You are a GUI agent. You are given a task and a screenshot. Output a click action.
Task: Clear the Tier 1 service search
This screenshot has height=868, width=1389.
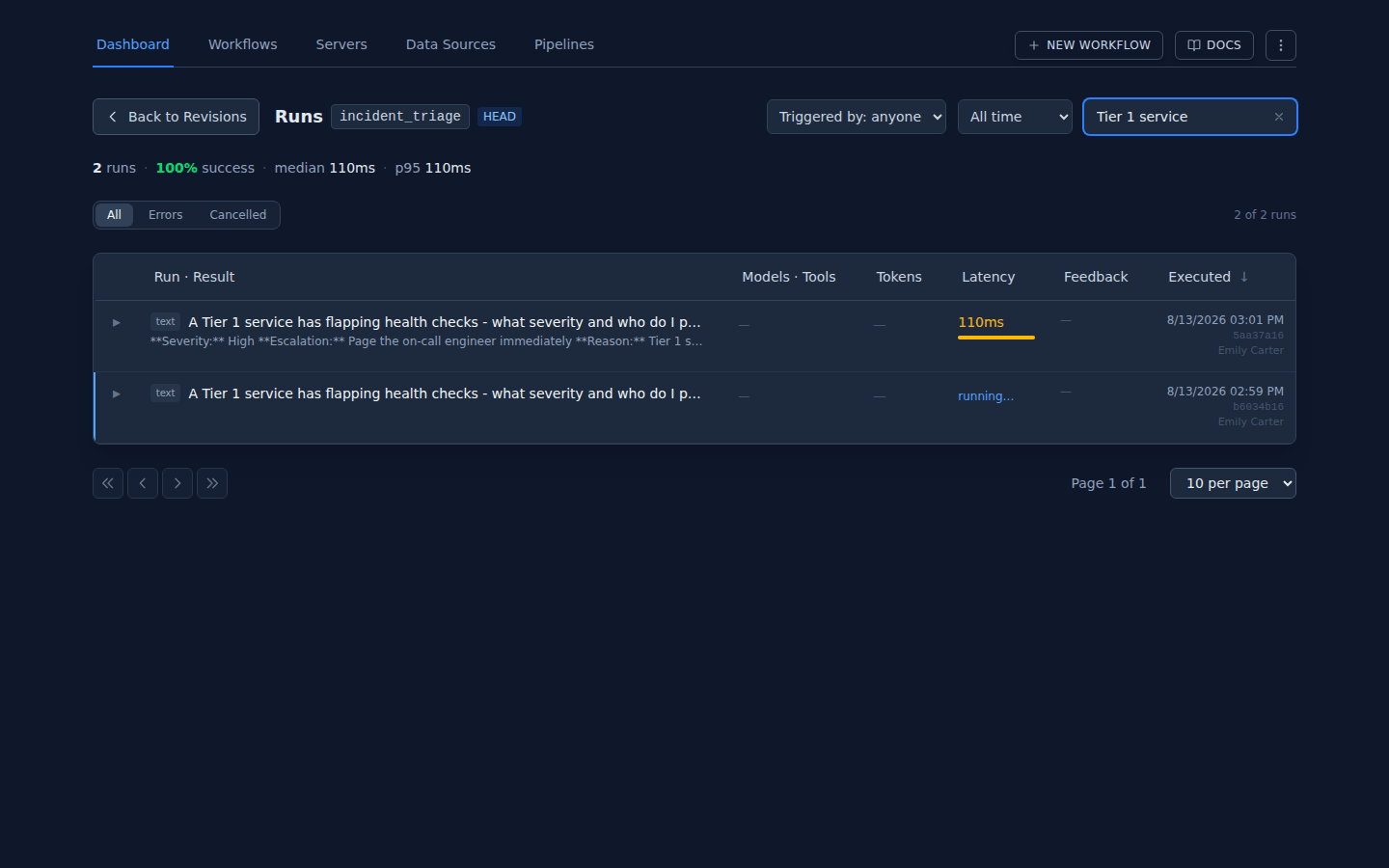tap(1278, 117)
